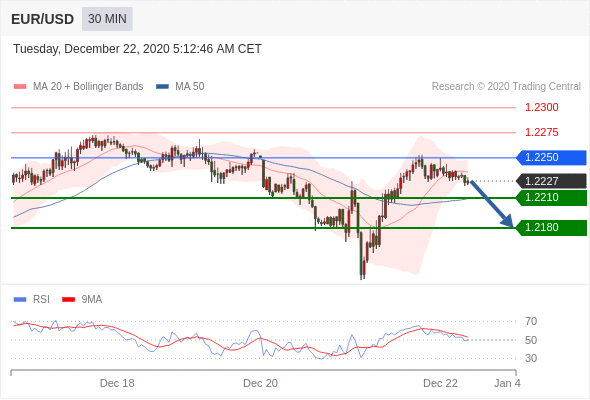Image resolution: width=590 pixels, height=400 pixels.
Task: Click the MA 20 + Bollinger Bands legend label
Action: point(88,87)
